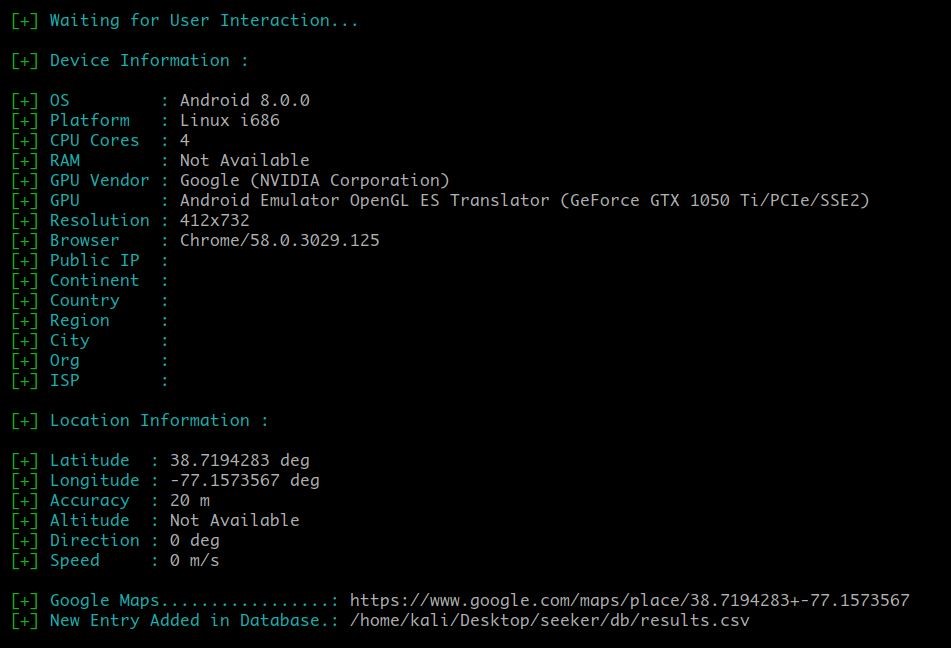Image resolution: width=951 pixels, height=648 pixels.
Task: Click the 412x732 resolution value
Action: tap(214, 220)
